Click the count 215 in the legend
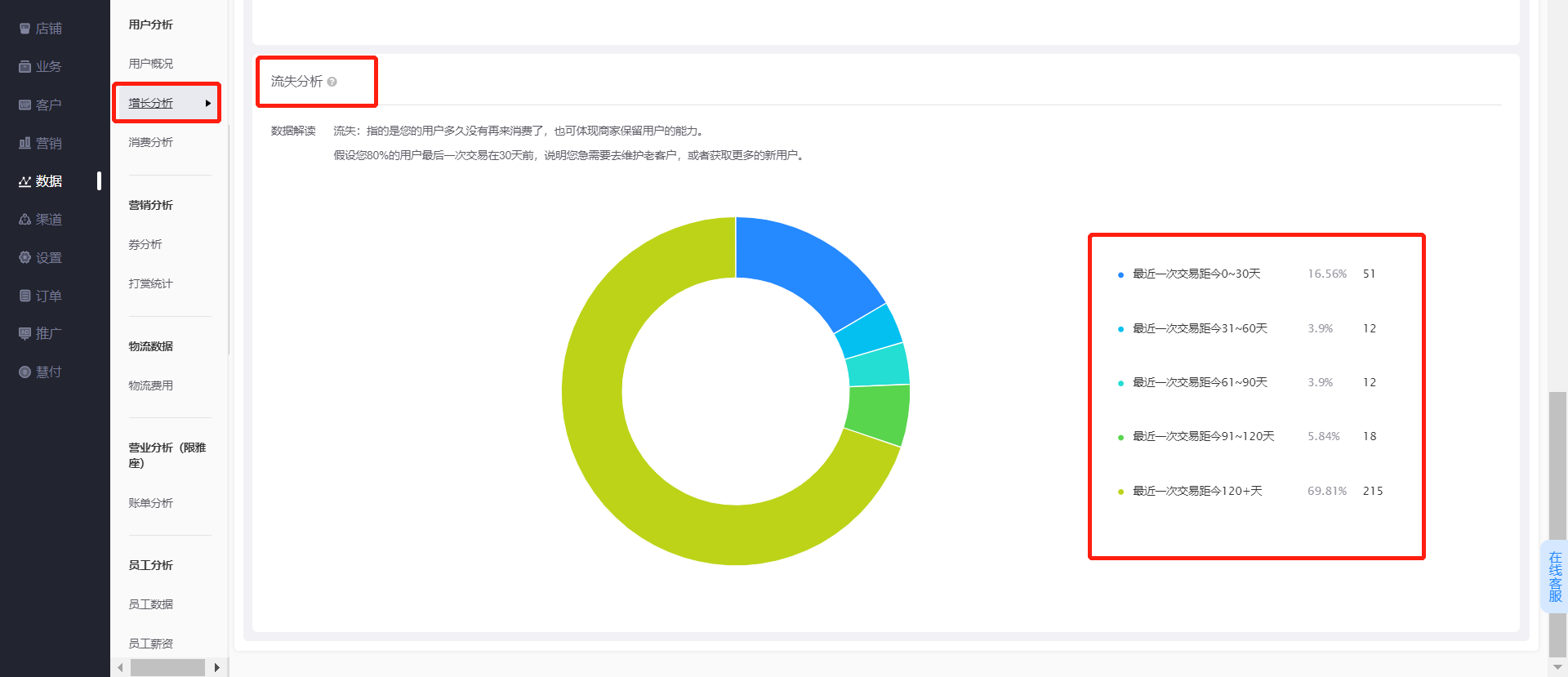Screen dimensions: 1568x677 (x=1373, y=491)
